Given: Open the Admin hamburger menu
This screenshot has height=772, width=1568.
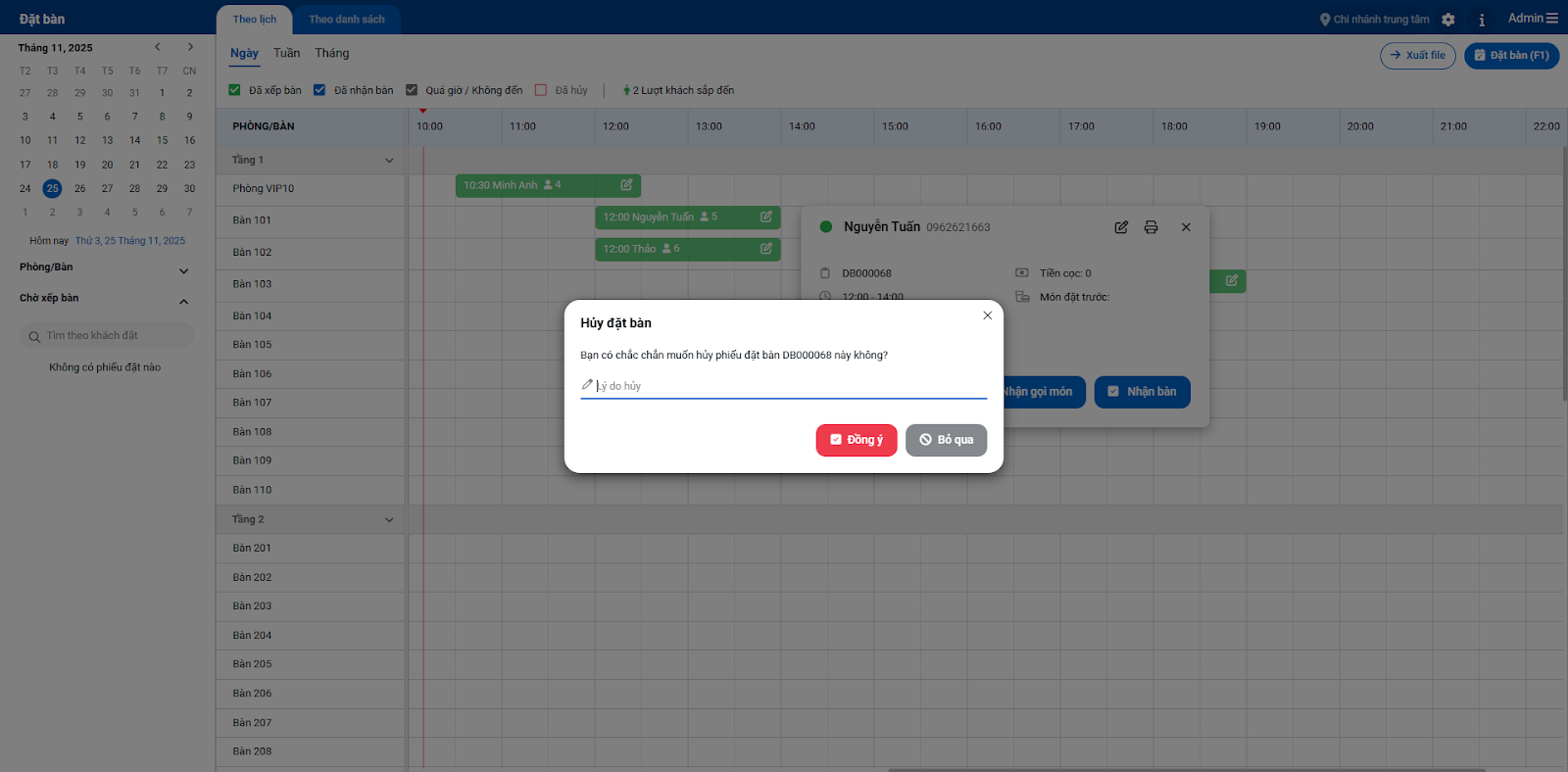Looking at the screenshot, I should (x=1552, y=19).
